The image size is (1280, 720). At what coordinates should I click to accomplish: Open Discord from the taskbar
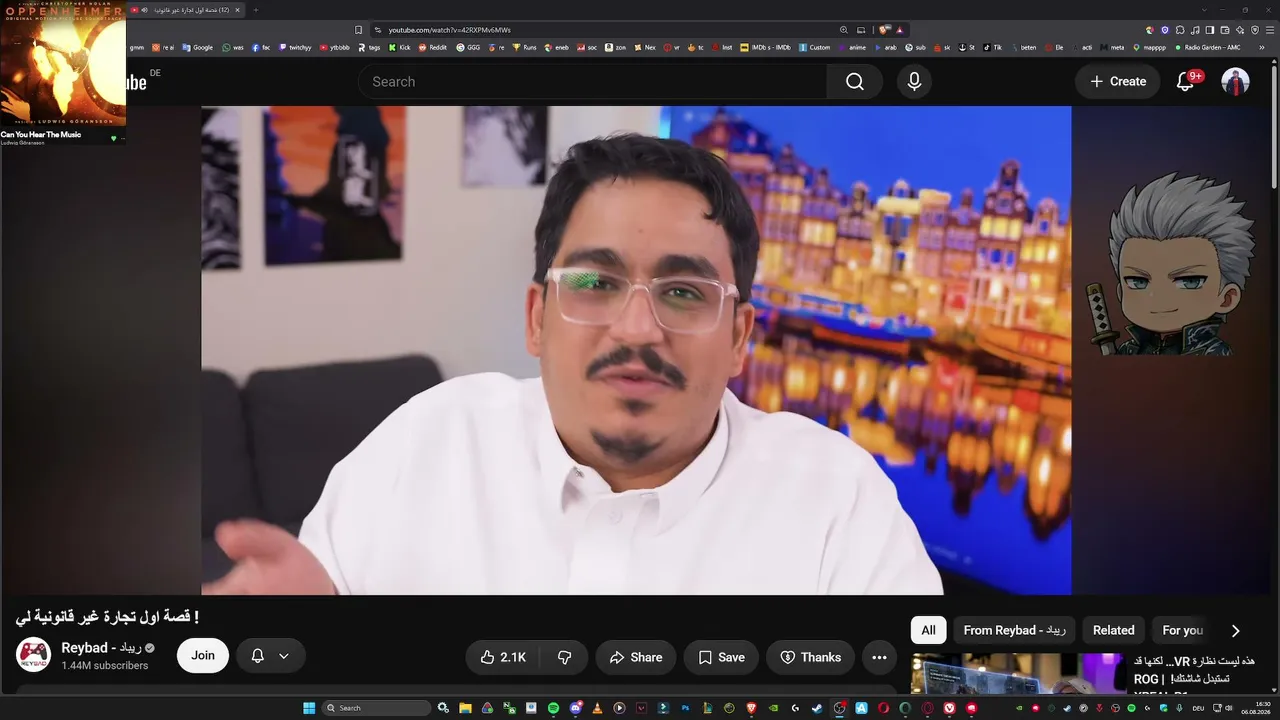pos(575,708)
